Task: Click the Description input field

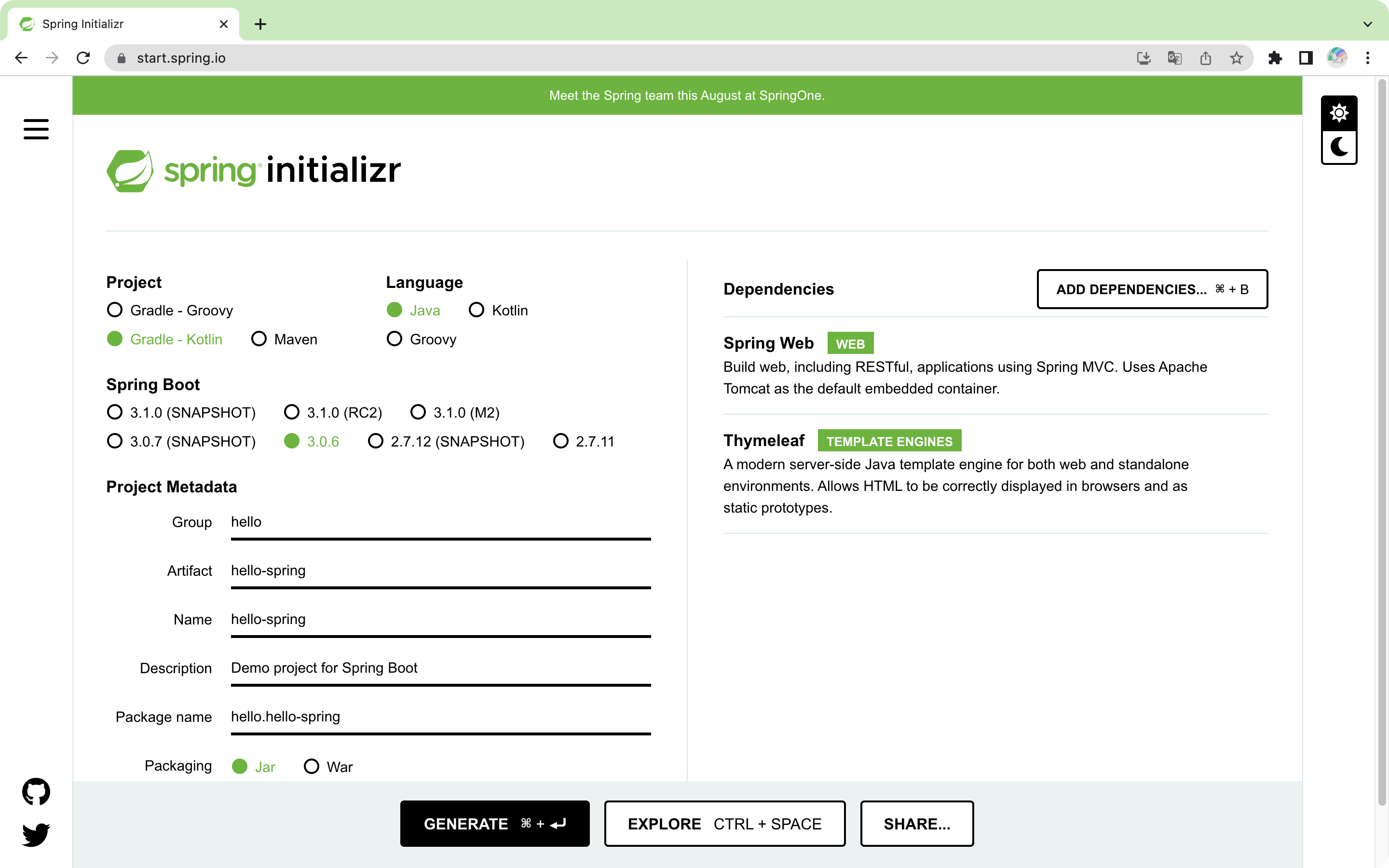Action: click(441, 669)
